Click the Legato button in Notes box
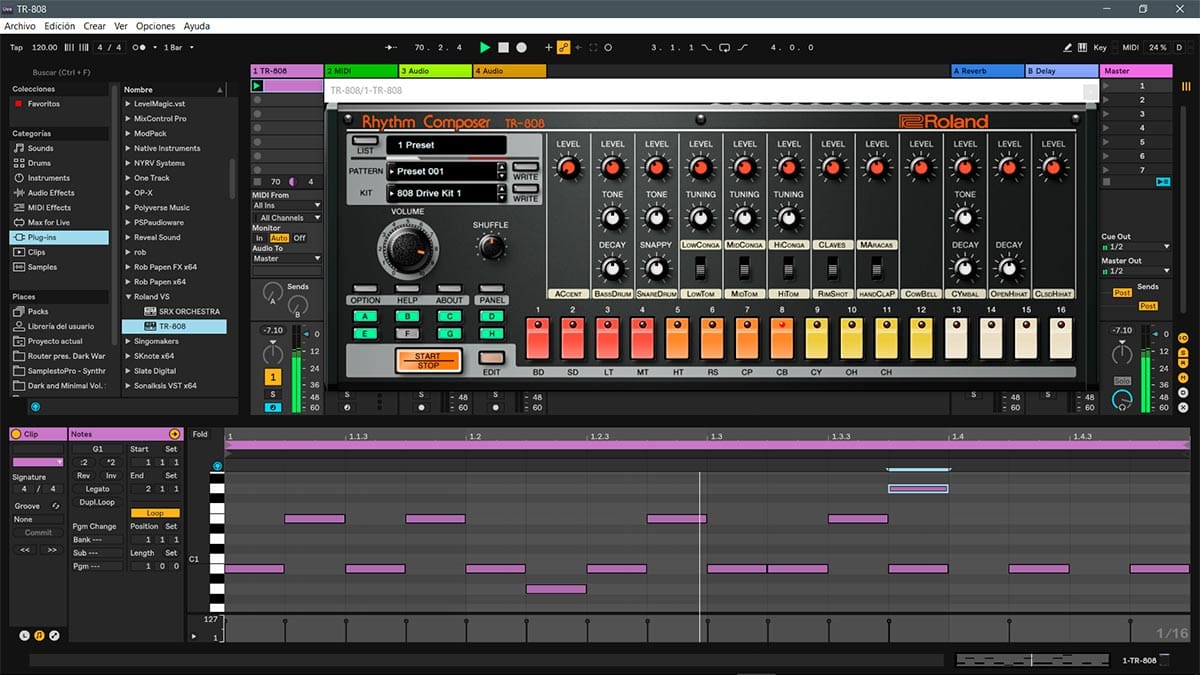The image size is (1200, 675). [97, 489]
